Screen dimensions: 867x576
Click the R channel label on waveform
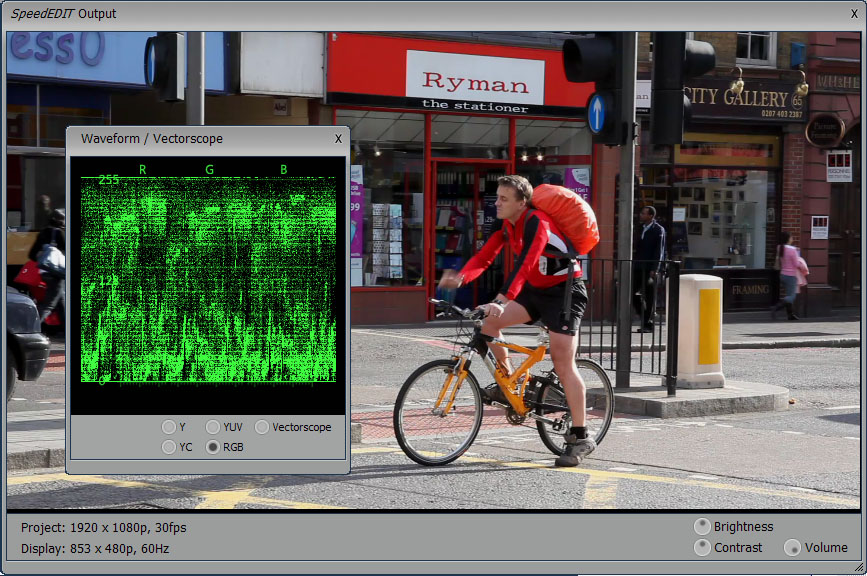click(x=142, y=169)
